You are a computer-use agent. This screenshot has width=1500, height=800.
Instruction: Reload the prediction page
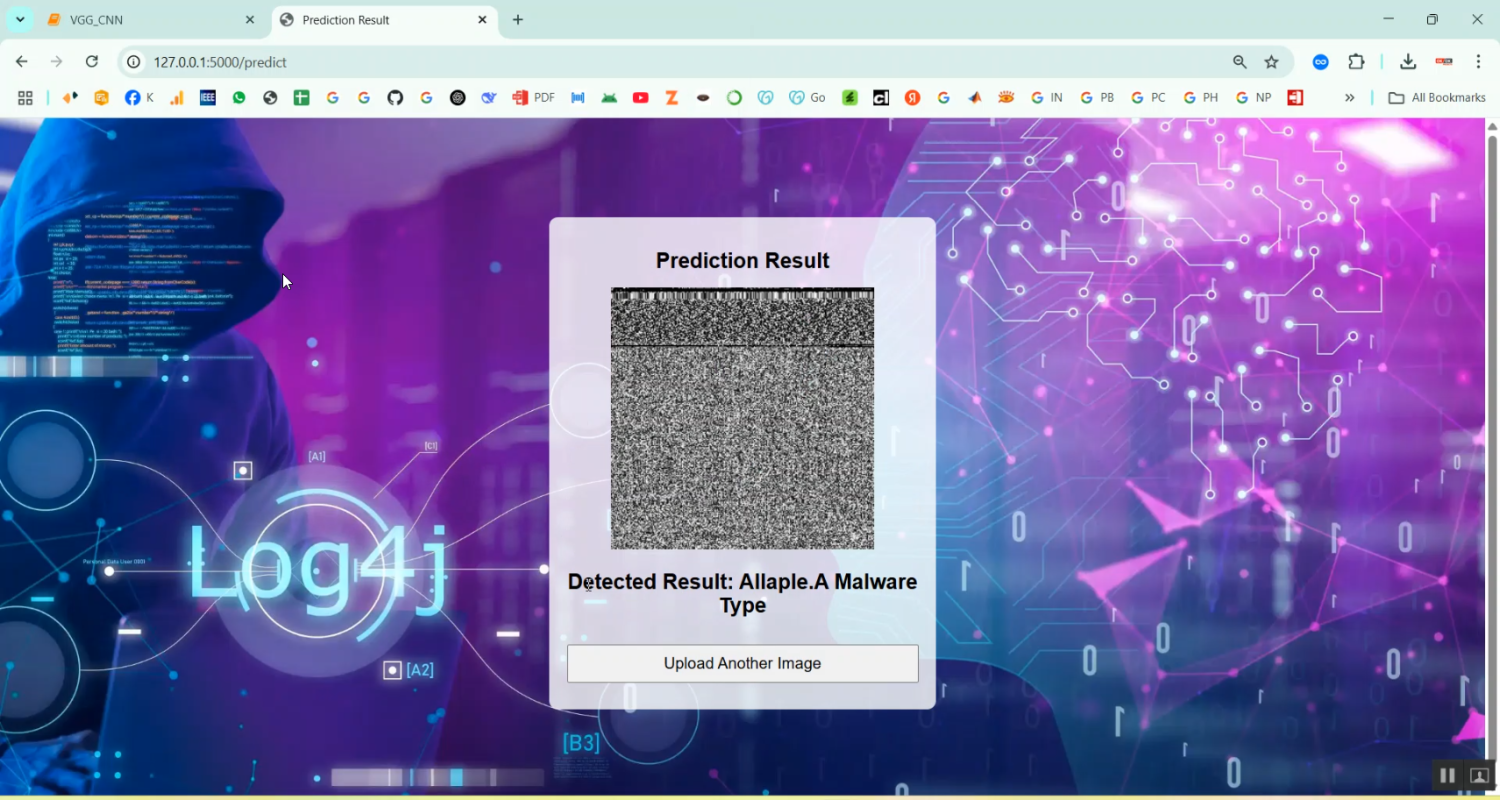pyautogui.click(x=92, y=61)
